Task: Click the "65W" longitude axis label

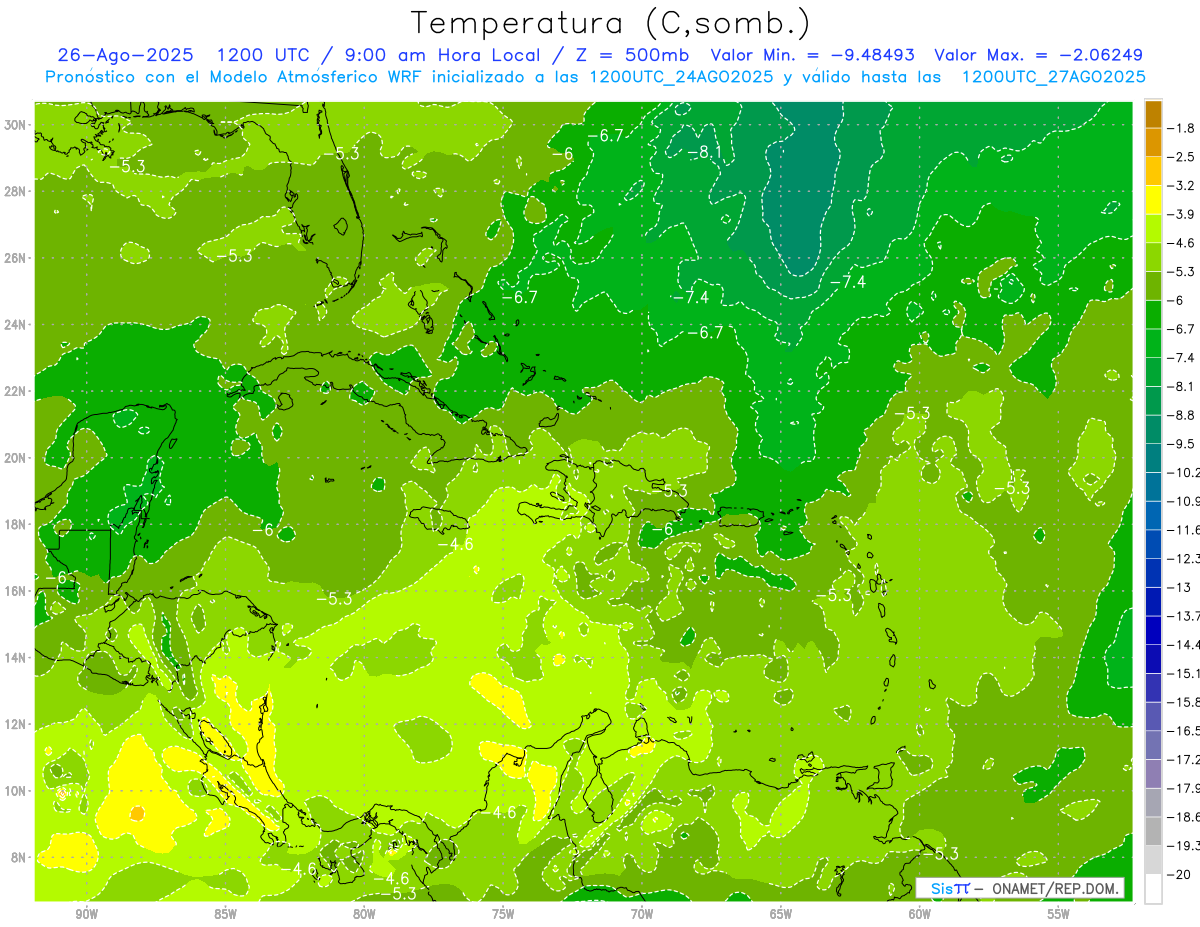Action: point(781,914)
